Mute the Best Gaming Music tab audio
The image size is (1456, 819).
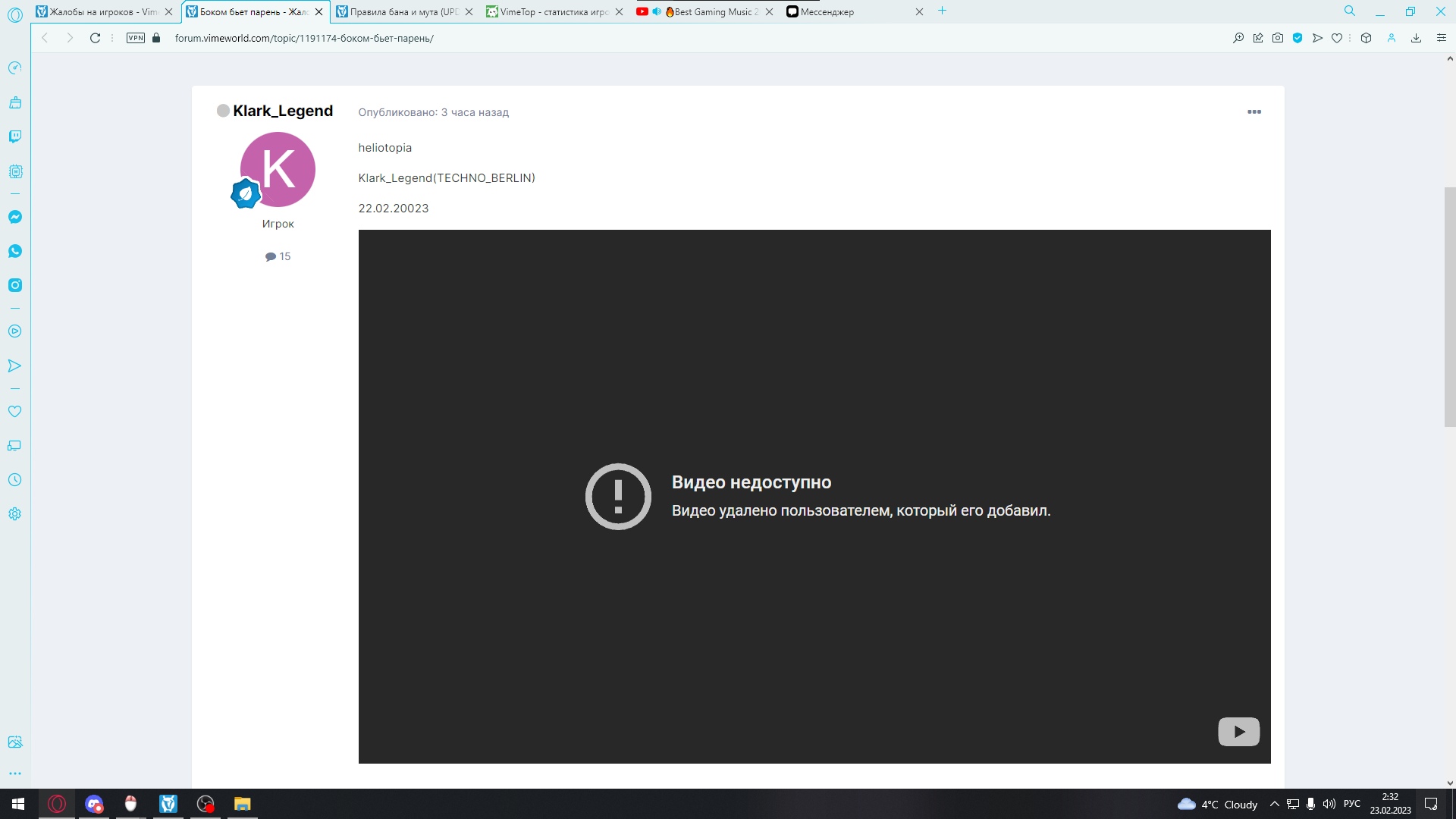click(x=657, y=11)
